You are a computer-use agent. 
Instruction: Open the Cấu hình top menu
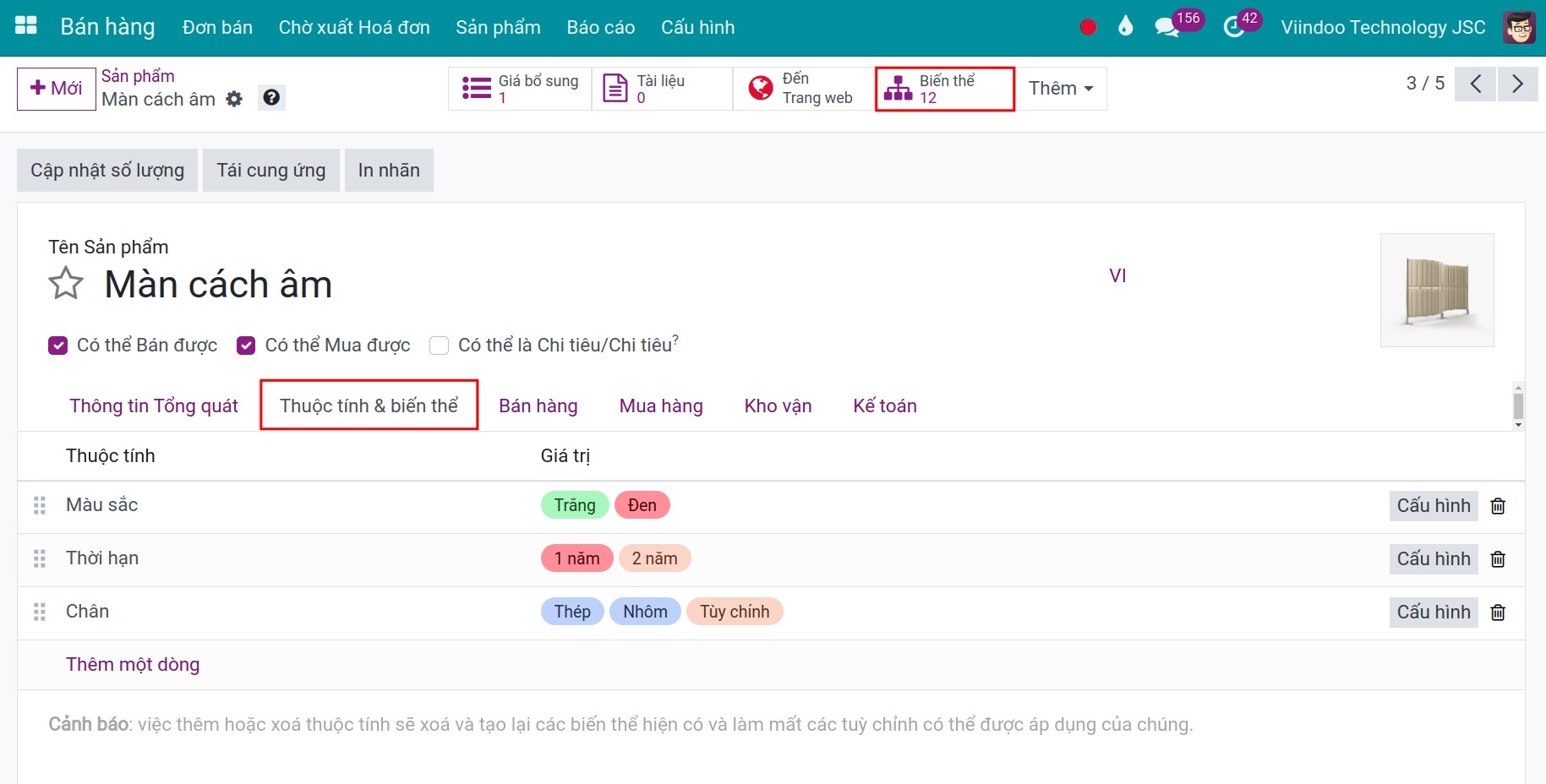[x=697, y=27]
